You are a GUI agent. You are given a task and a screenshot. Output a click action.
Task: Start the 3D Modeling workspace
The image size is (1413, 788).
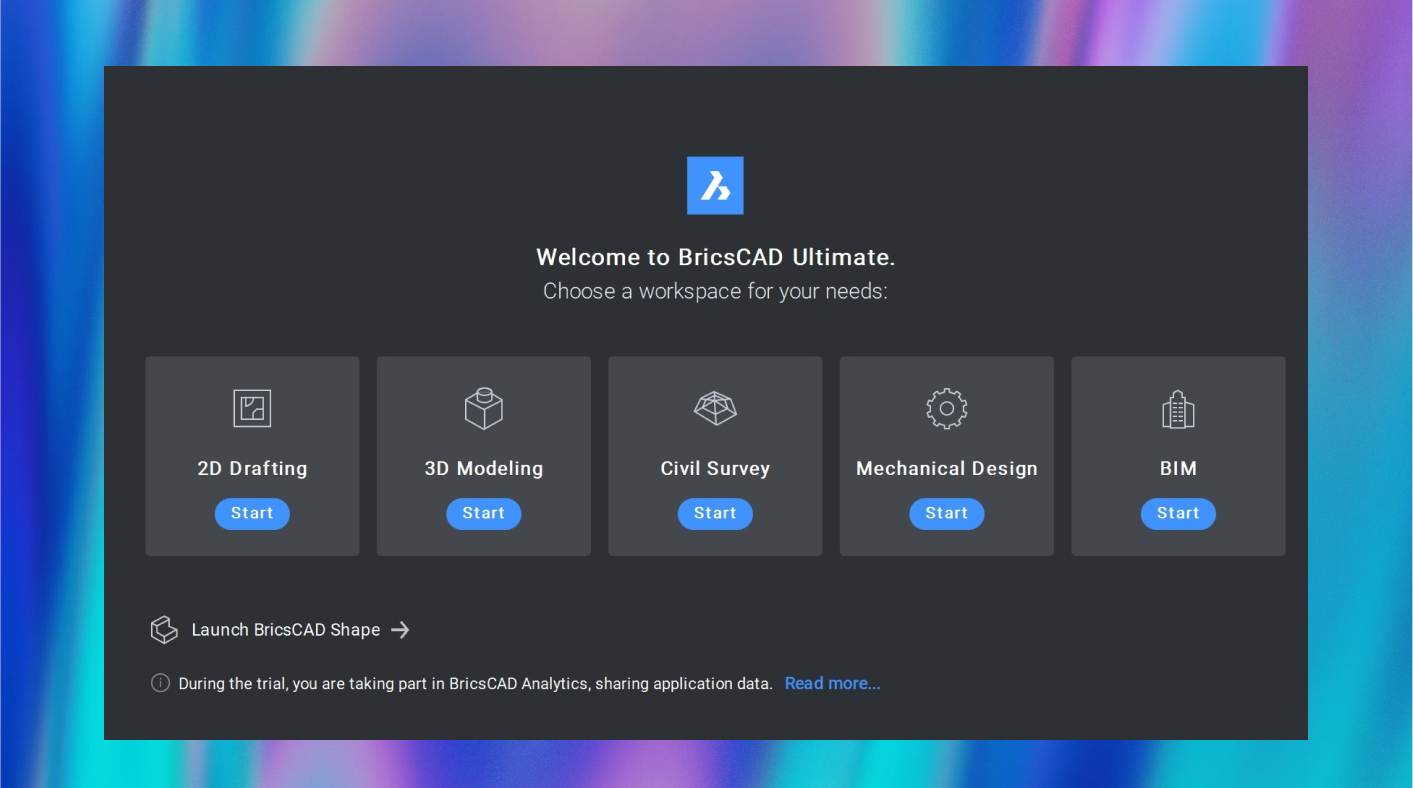point(484,513)
